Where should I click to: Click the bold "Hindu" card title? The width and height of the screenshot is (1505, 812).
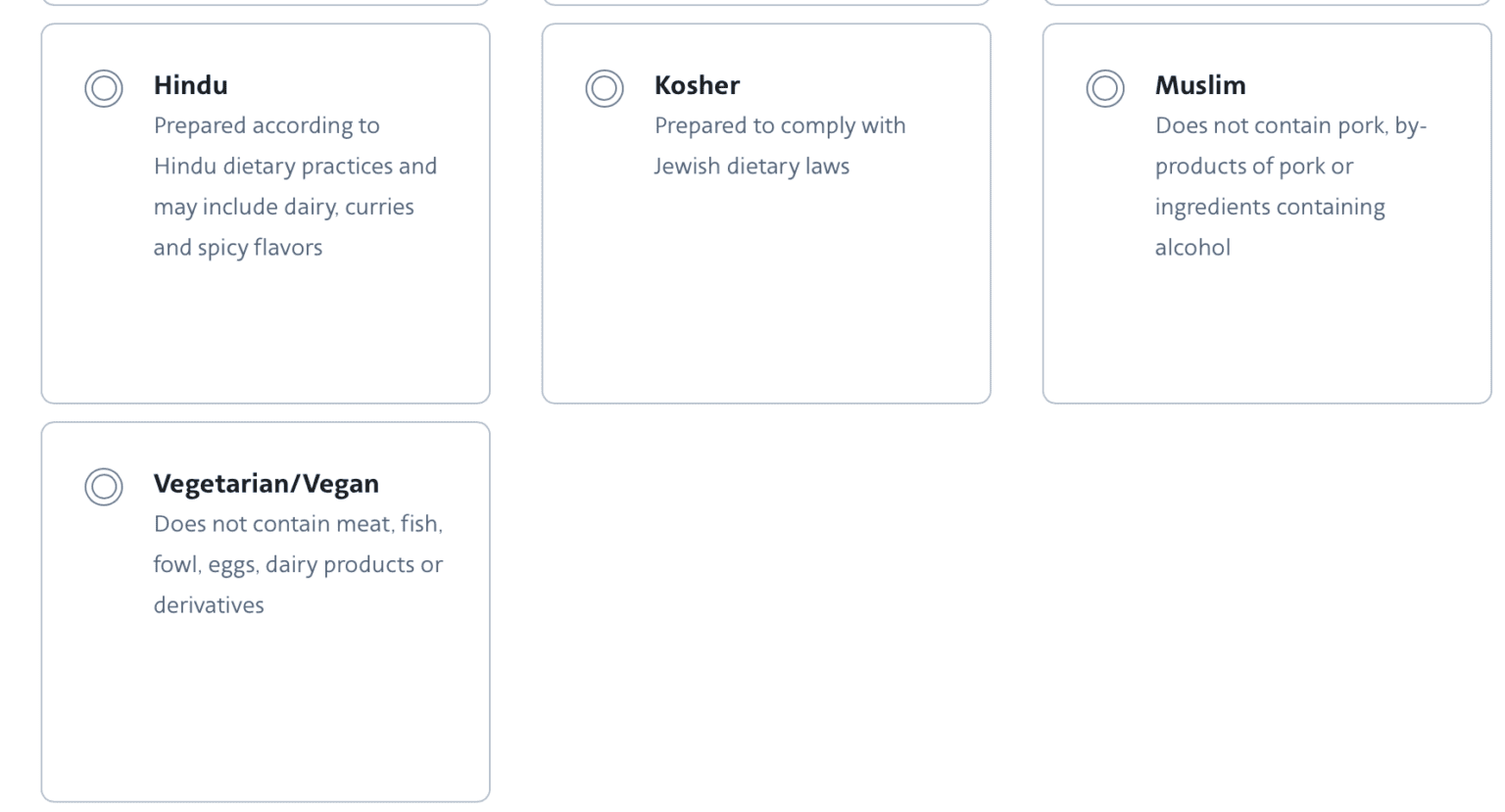[x=191, y=85]
